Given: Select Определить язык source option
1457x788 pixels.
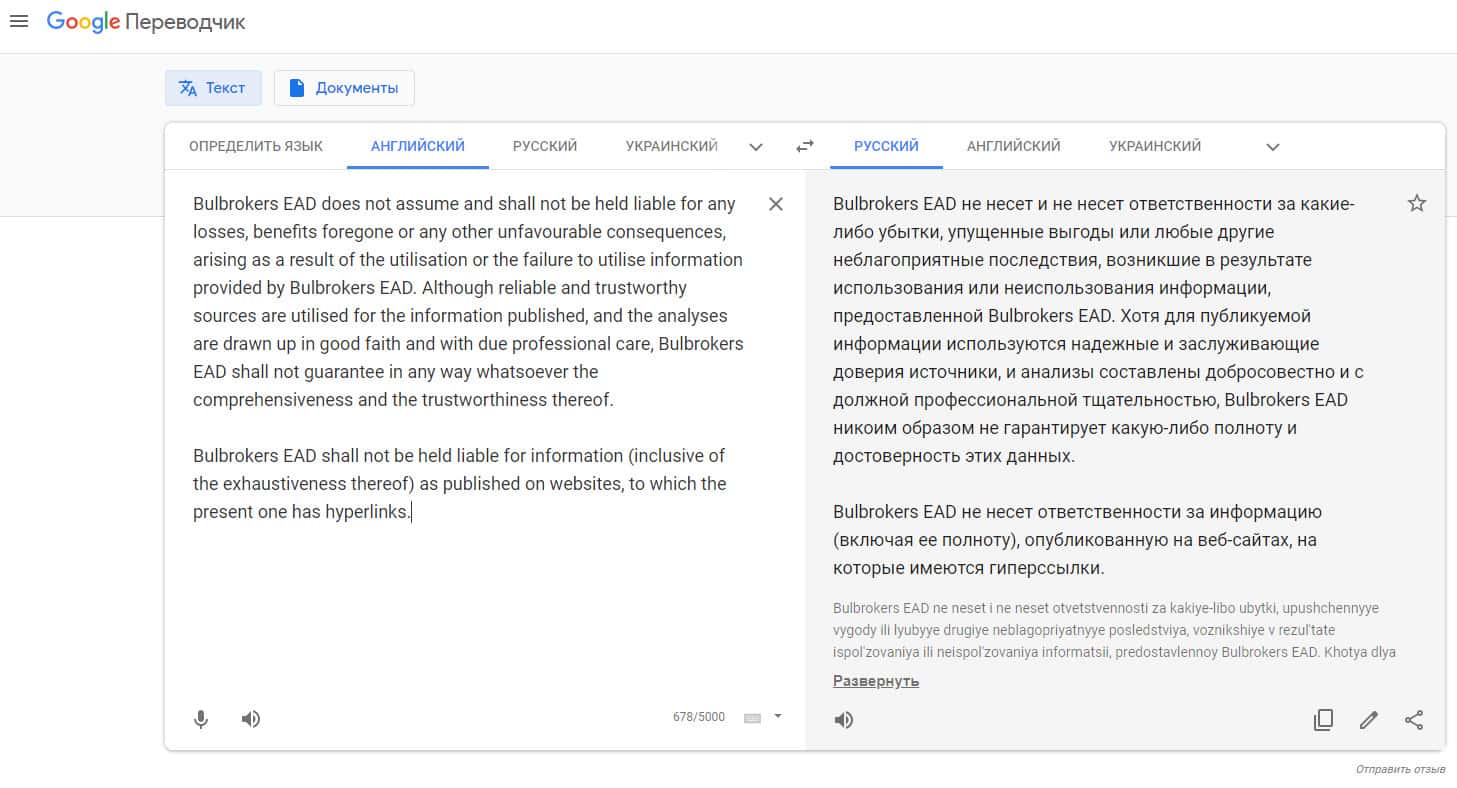Looking at the screenshot, I should (256, 146).
